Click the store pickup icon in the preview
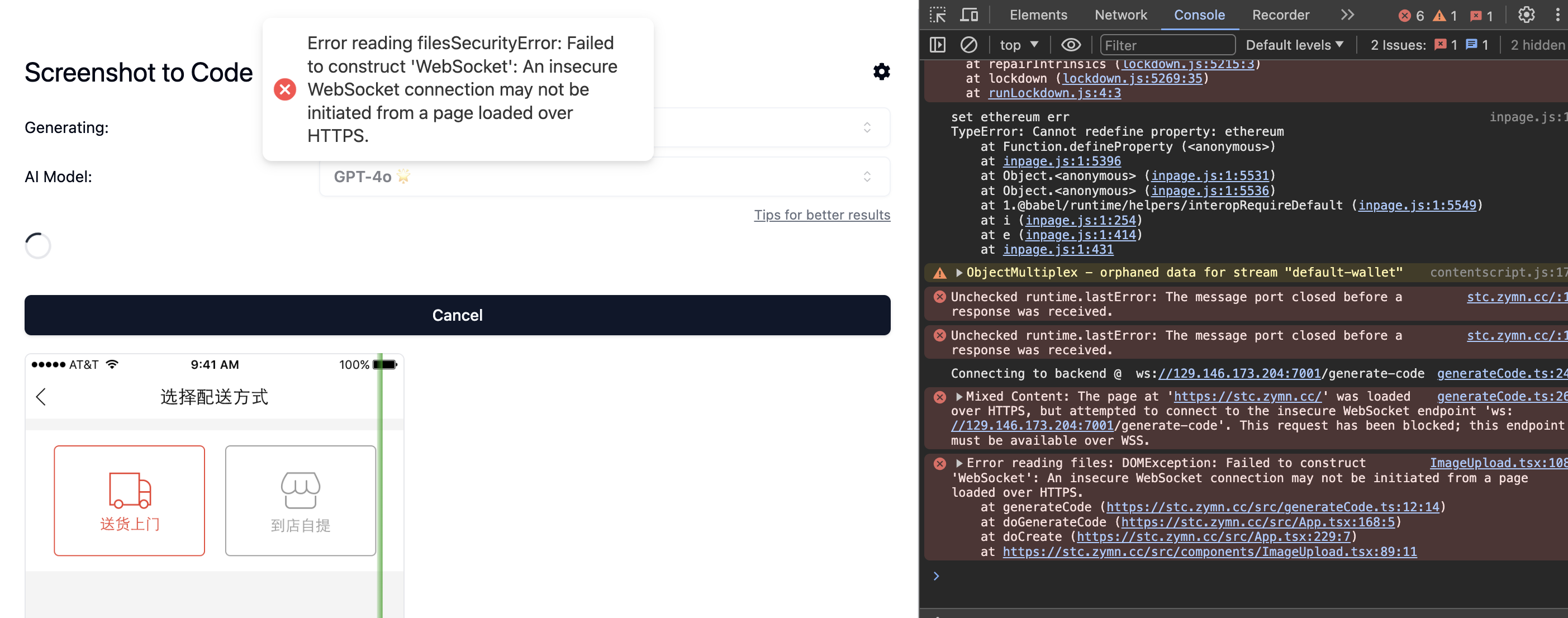This screenshot has width=1568, height=618. pos(301,490)
